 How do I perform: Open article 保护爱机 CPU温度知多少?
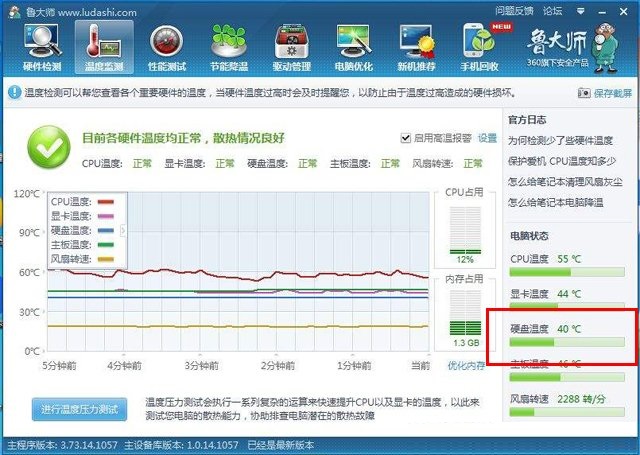(561, 161)
